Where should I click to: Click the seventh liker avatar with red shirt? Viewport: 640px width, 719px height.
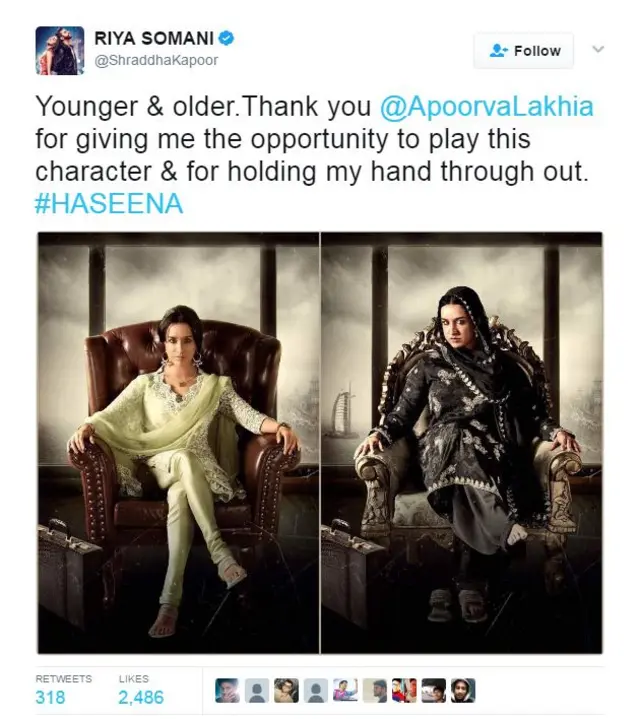click(404, 691)
